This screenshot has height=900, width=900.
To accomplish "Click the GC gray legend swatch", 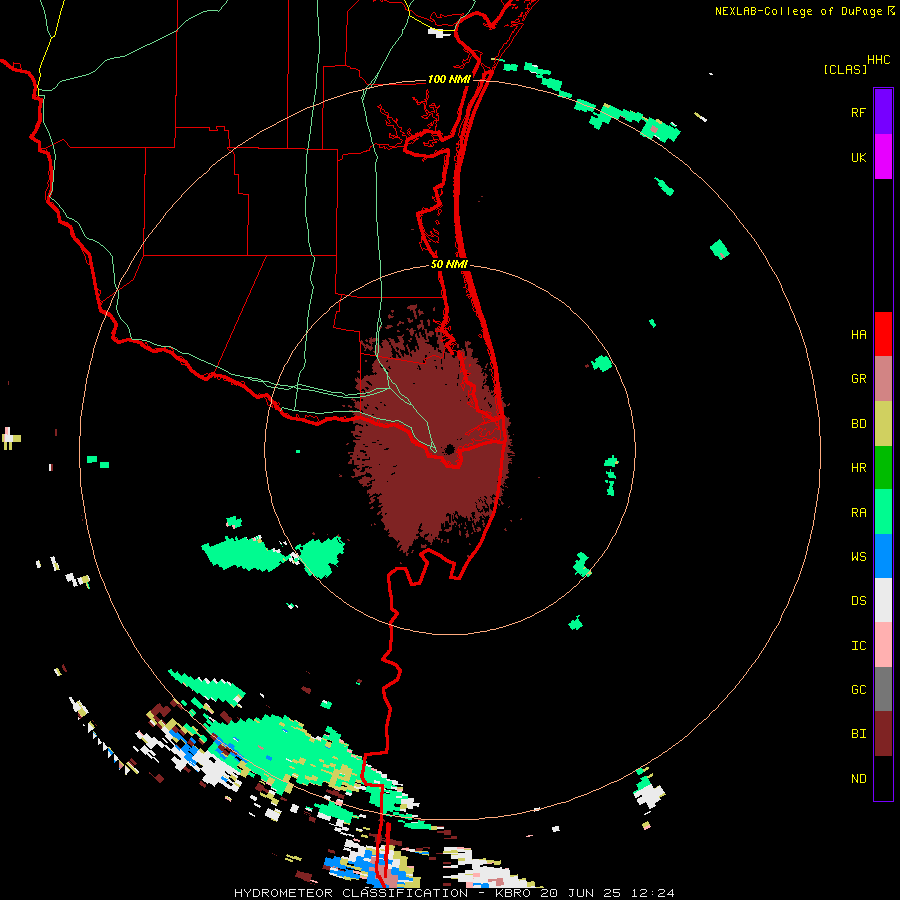I will [x=883, y=689].
